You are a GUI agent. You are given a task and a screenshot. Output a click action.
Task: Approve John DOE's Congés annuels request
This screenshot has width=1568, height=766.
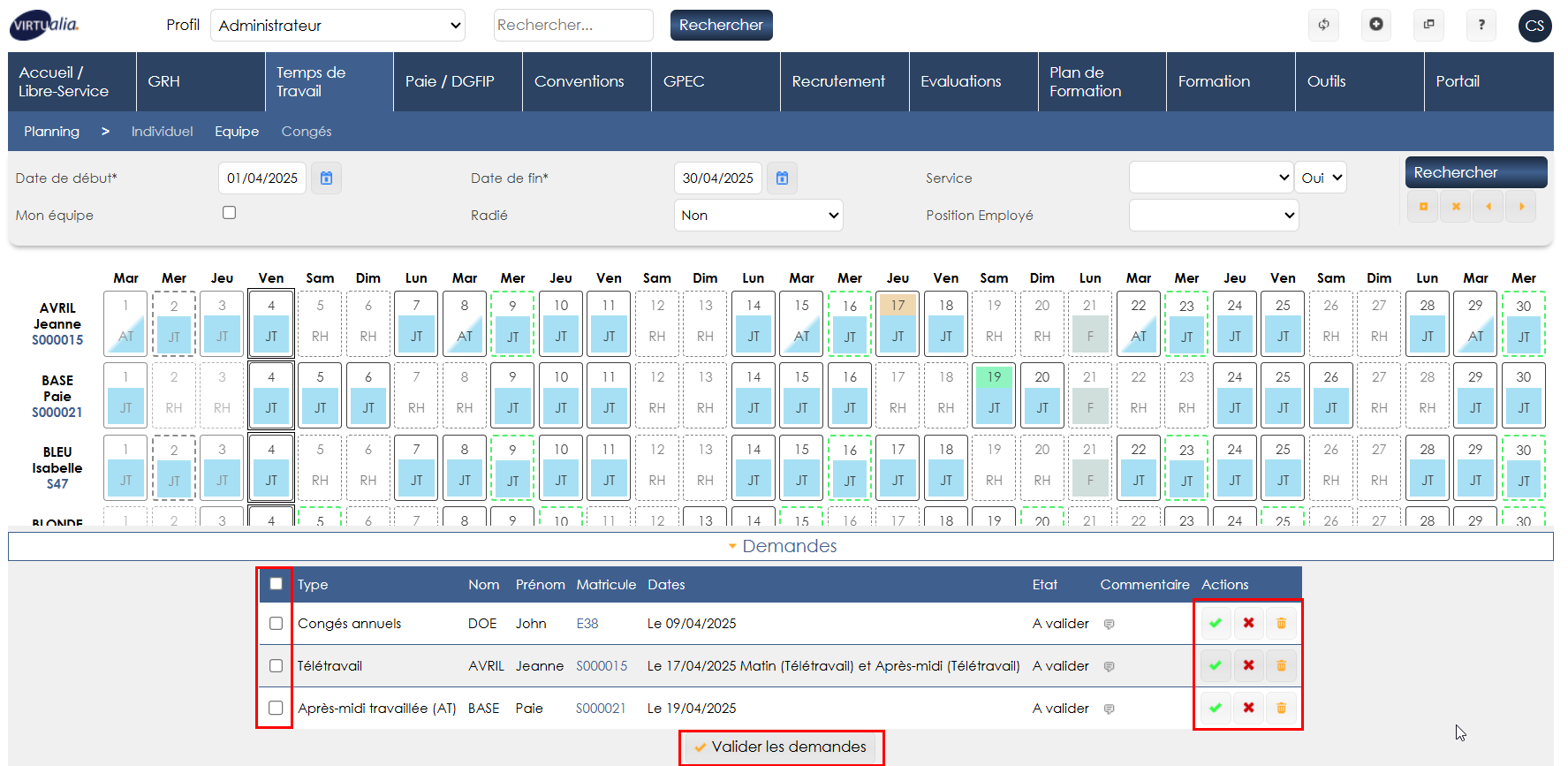1216,623
